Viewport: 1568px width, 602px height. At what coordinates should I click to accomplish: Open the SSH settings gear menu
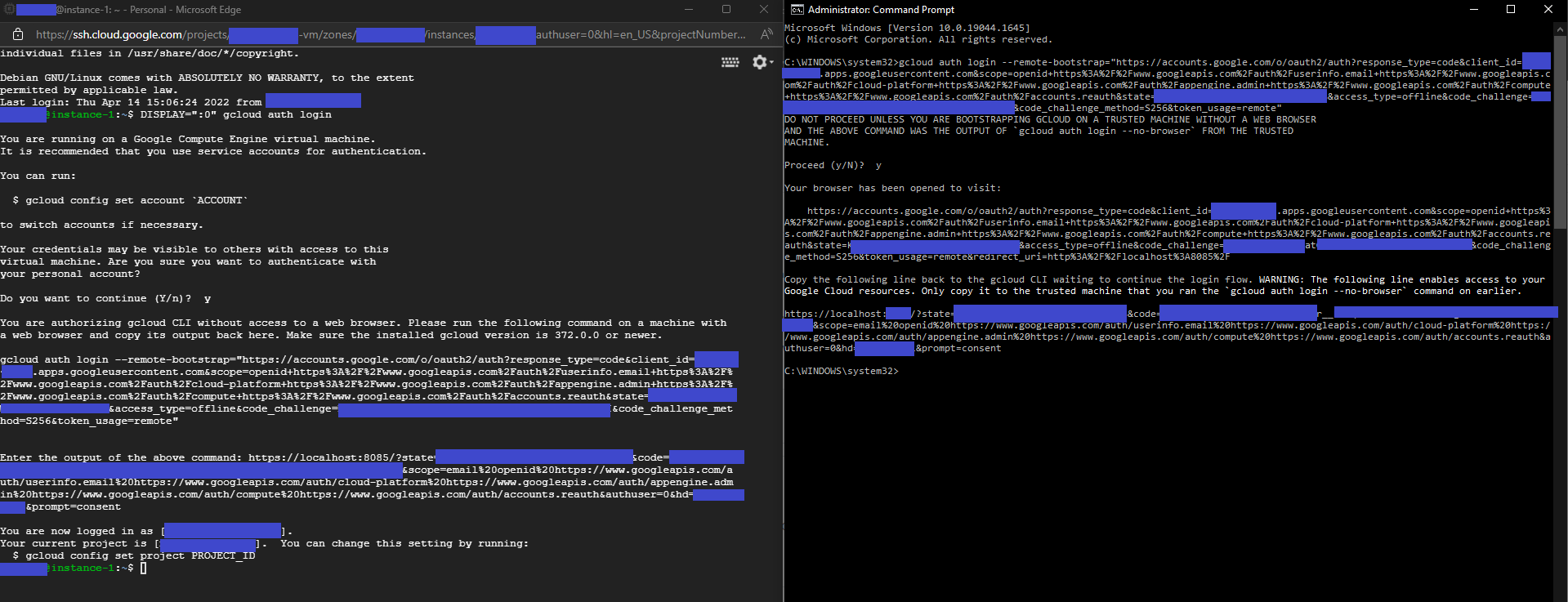[x=761, y=62]
